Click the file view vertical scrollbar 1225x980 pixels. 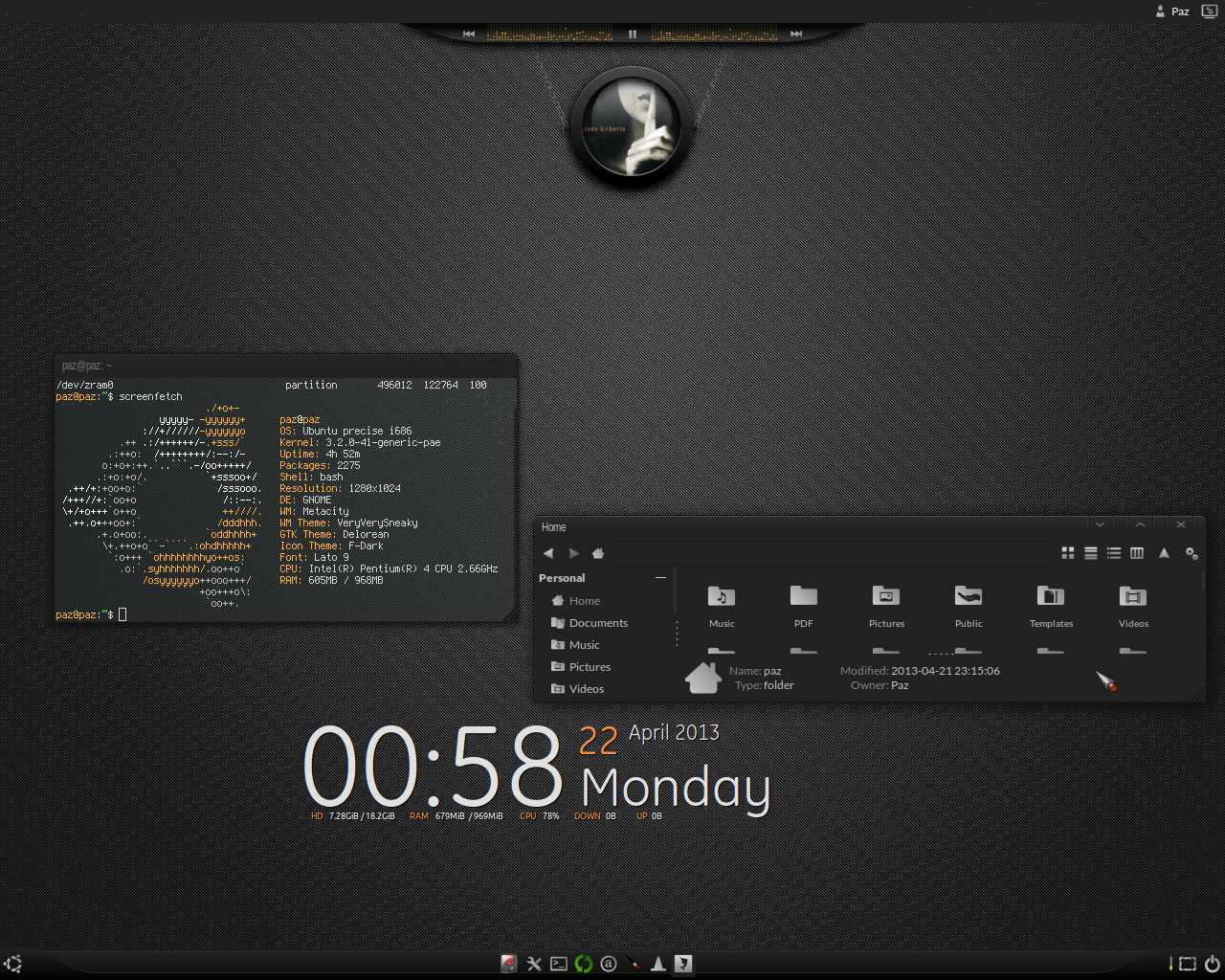click(1203, 582)
